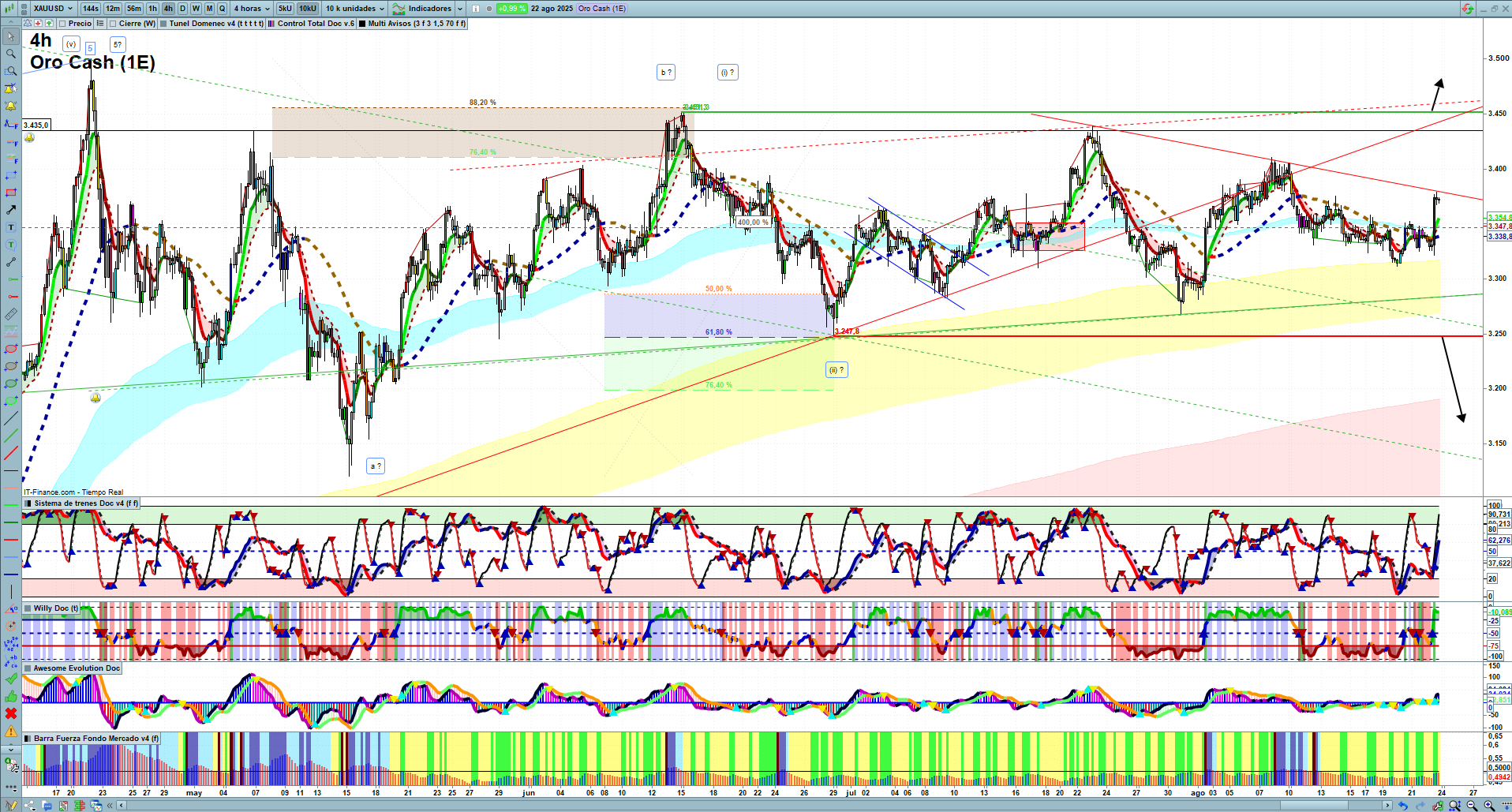Select the arrow cursor pointer tool

point(11,36)
